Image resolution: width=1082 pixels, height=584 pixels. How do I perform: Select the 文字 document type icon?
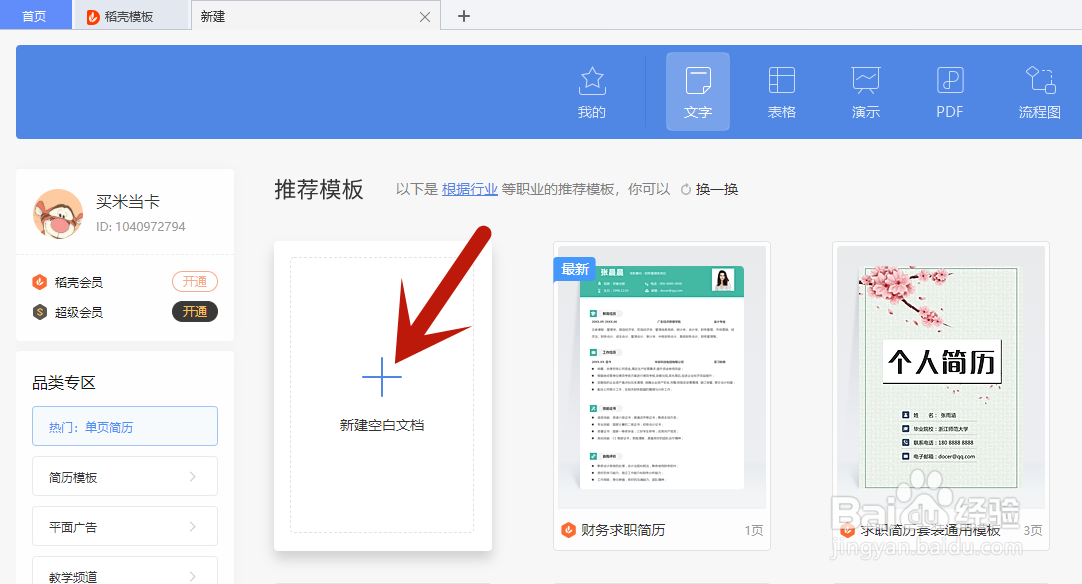[697, 90]
